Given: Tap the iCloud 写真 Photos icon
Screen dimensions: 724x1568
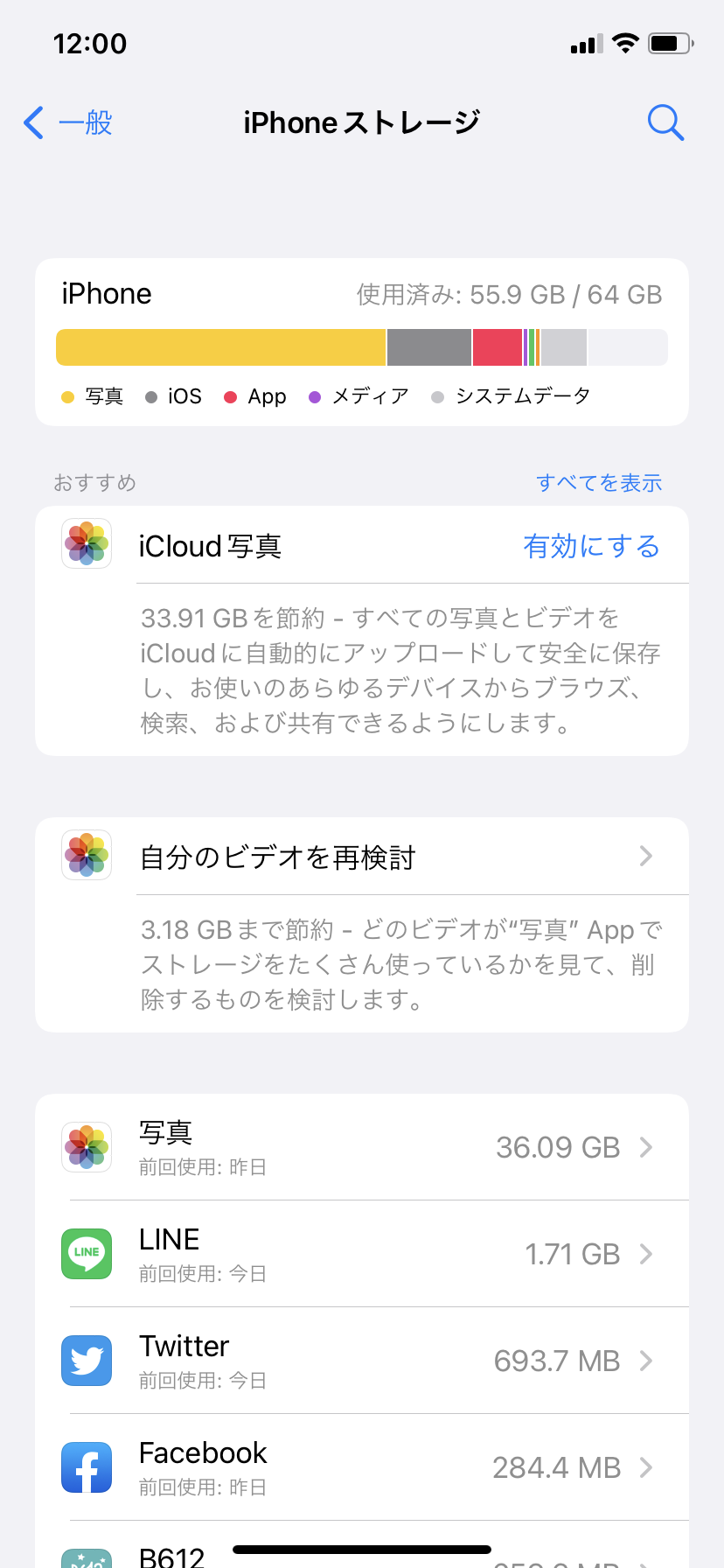Looking at the screenshot, I should pyautogui.click(x=87, y=544).
